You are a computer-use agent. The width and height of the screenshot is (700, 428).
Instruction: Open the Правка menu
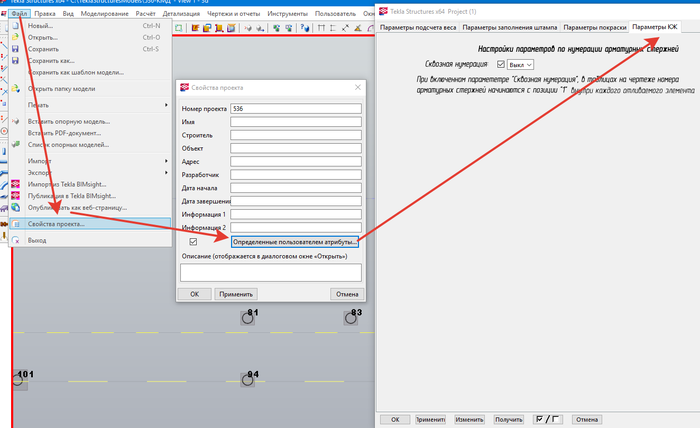point(45,14)
